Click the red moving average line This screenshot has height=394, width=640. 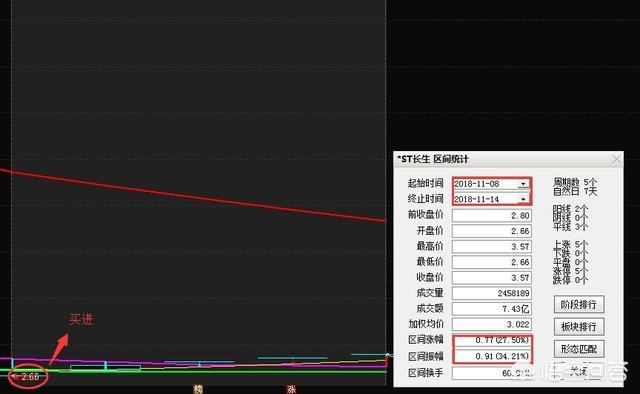click(193, 196)
